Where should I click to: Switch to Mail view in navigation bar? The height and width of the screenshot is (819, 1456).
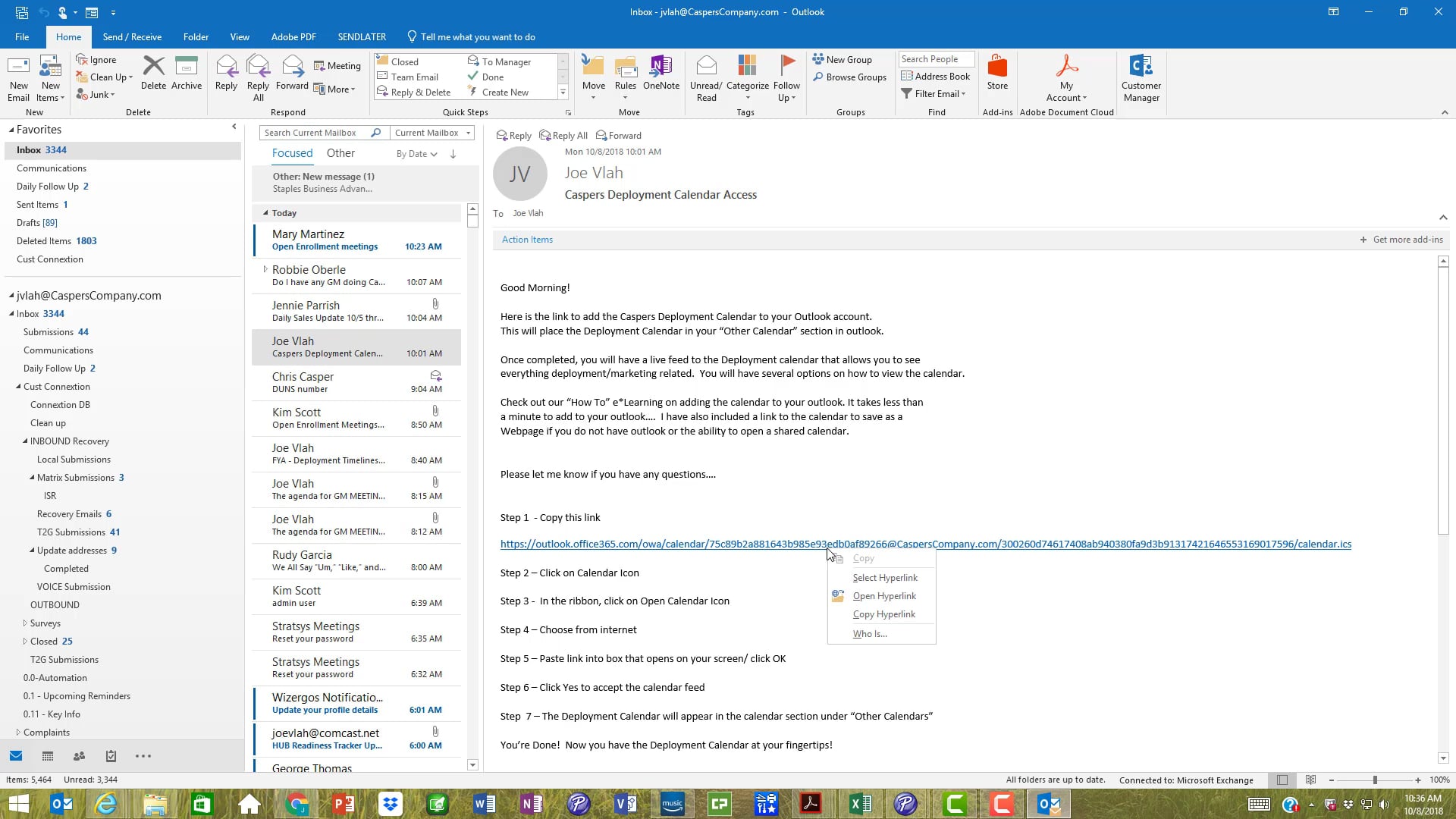pyautogui.click(x=16, y=756)
